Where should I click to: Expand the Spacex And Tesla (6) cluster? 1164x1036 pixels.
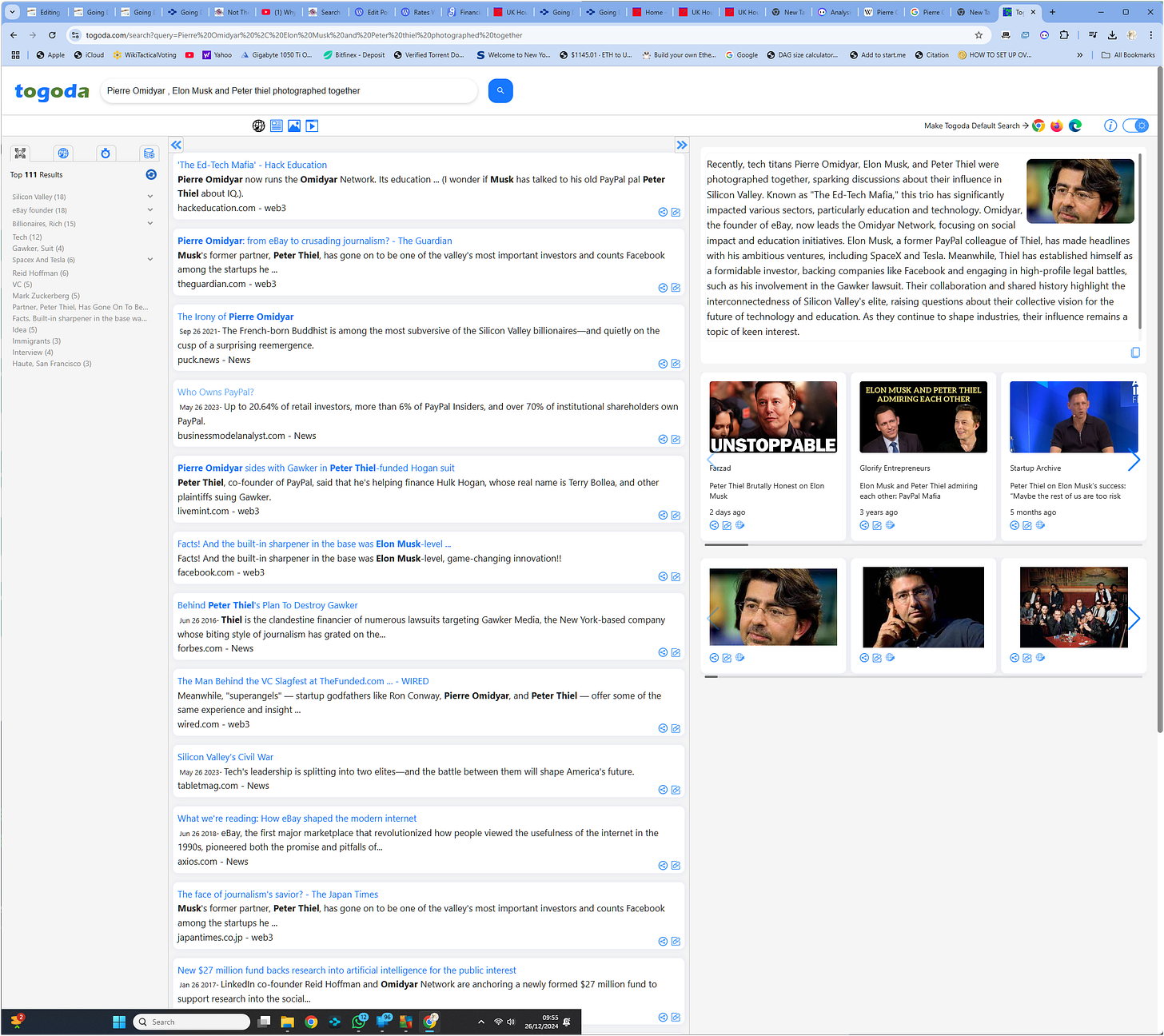coord(150,260)
